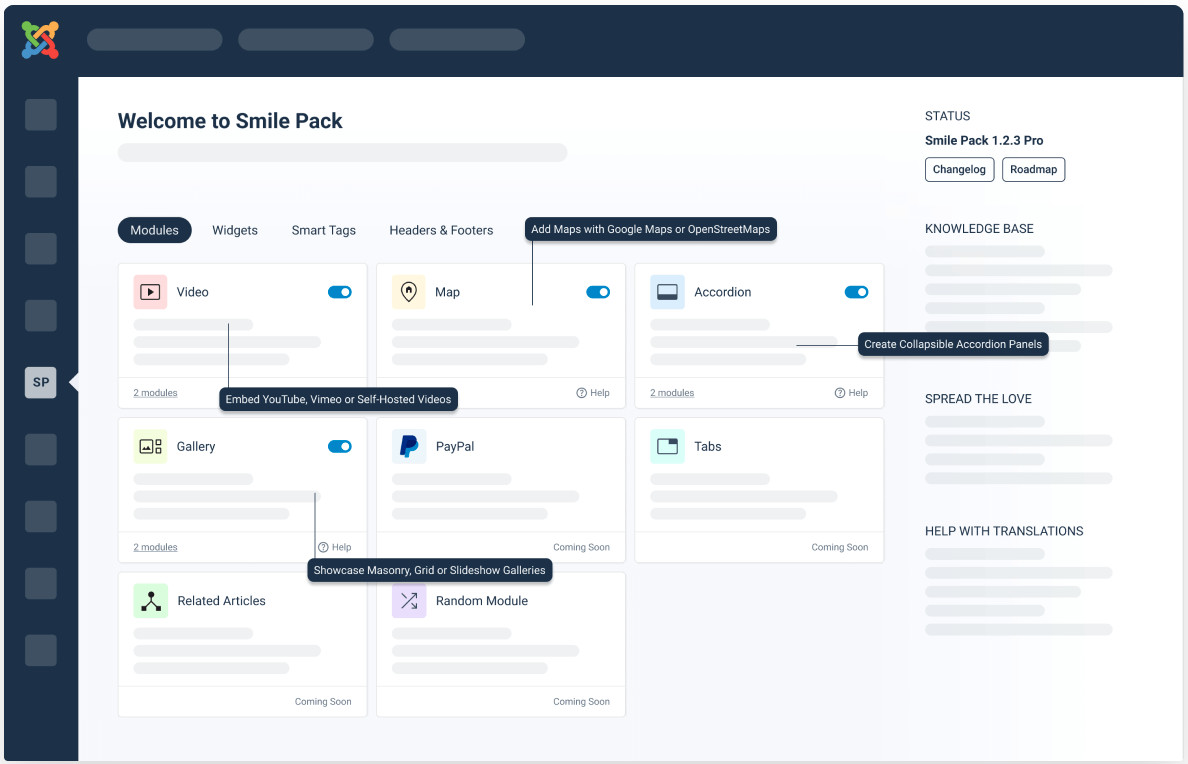The width and height of the screenshot is (1188, 764).
Task: Turn off the Map module toggle
Action: coord(598,292)
